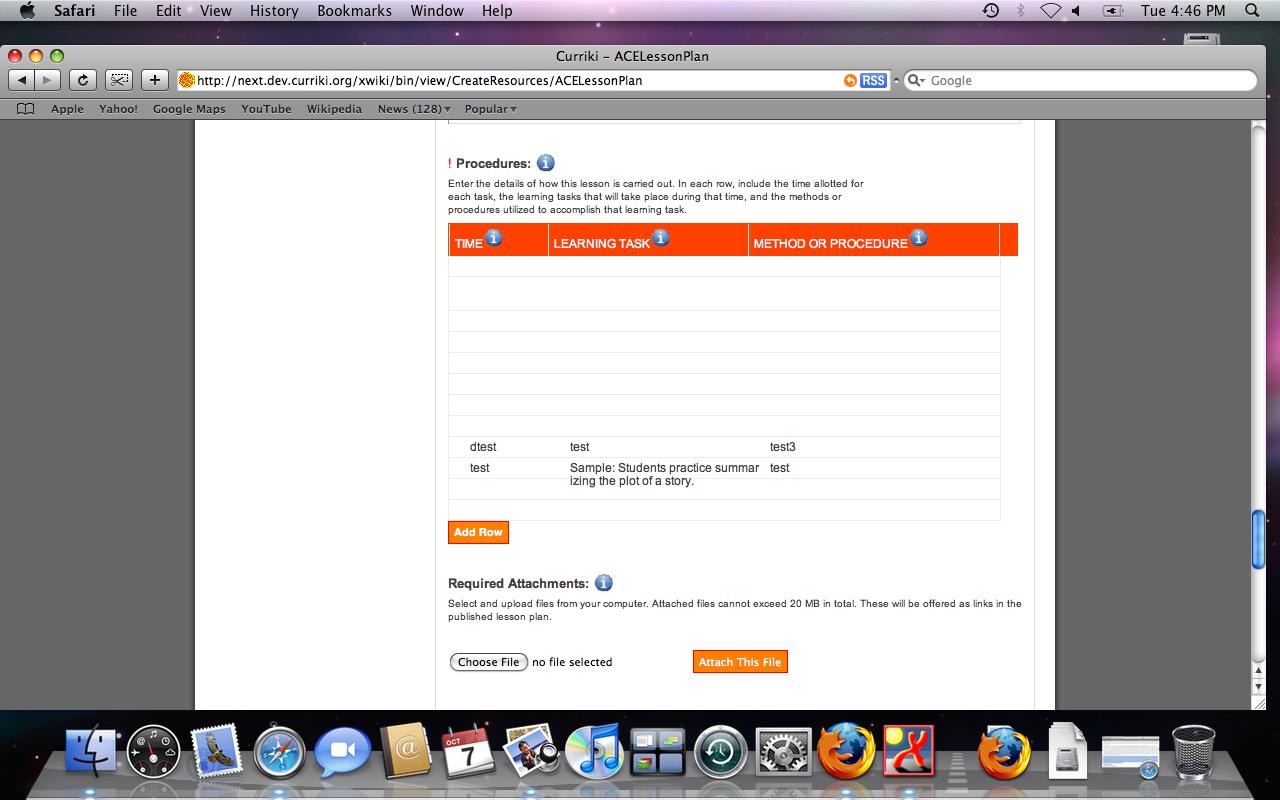Click the info icon beside Procedures

click(545, 163)
